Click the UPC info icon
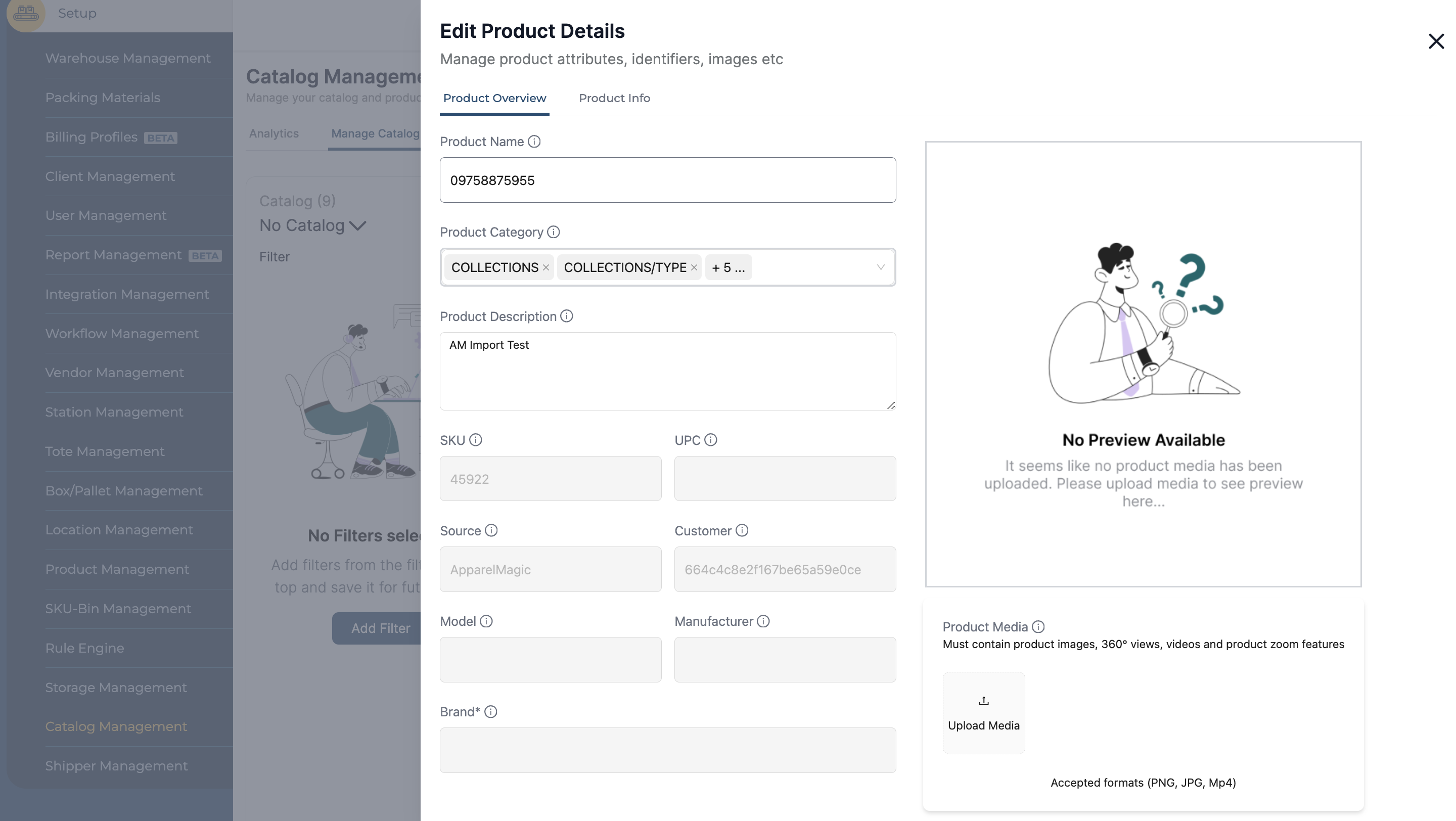This screenshot has width=1456, height=821. [x=711, y=440]
